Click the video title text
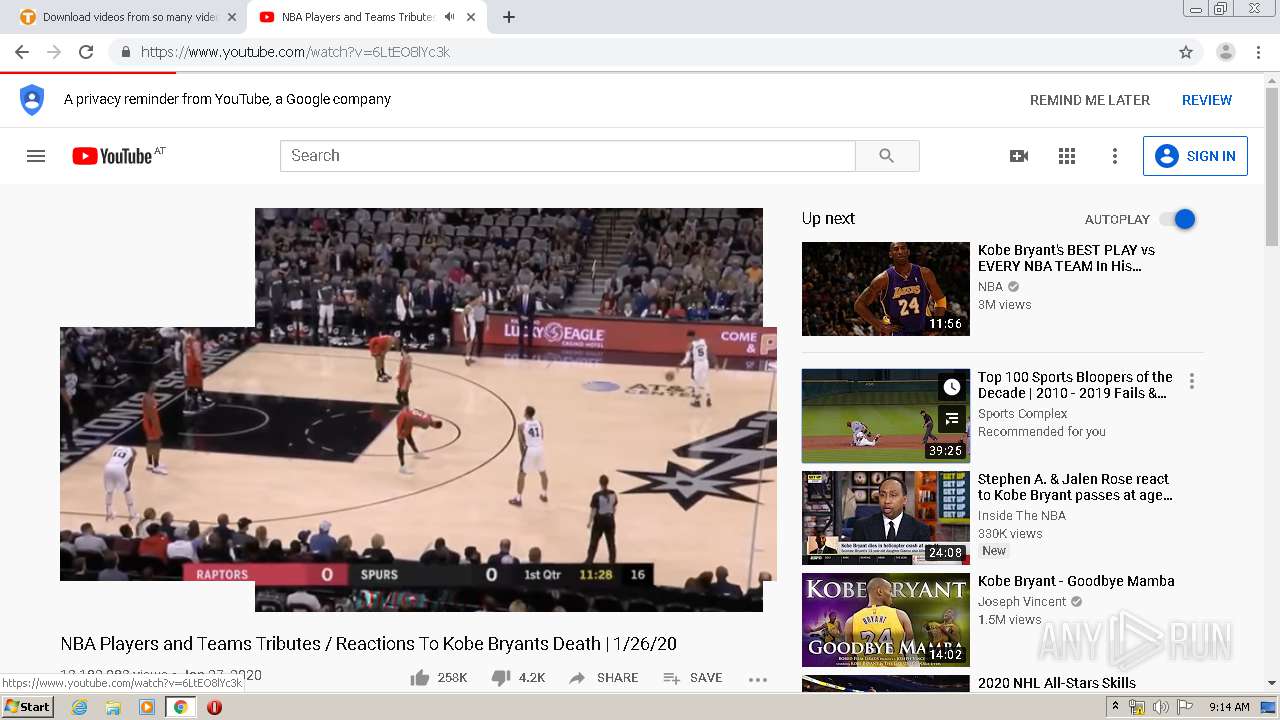This screenshot has height=720, width=1280. pos(368,644)
